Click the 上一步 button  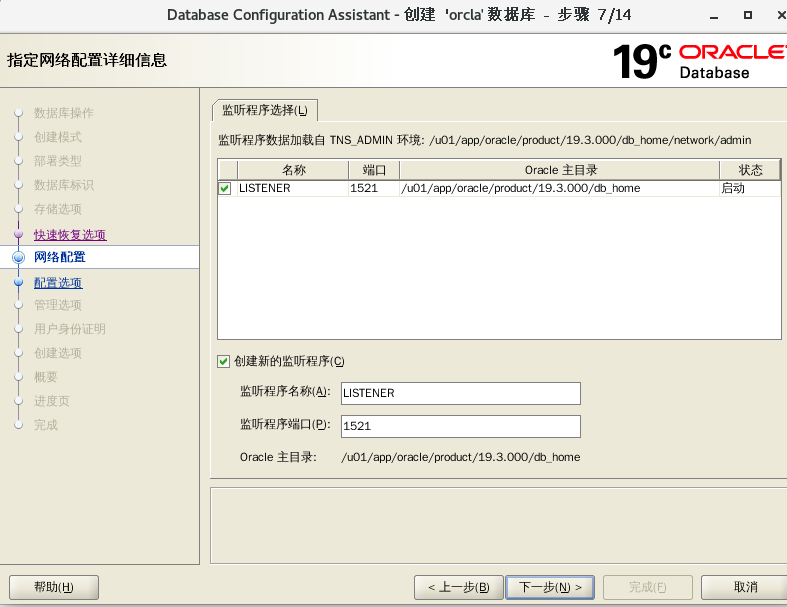[x=458, y=587]
